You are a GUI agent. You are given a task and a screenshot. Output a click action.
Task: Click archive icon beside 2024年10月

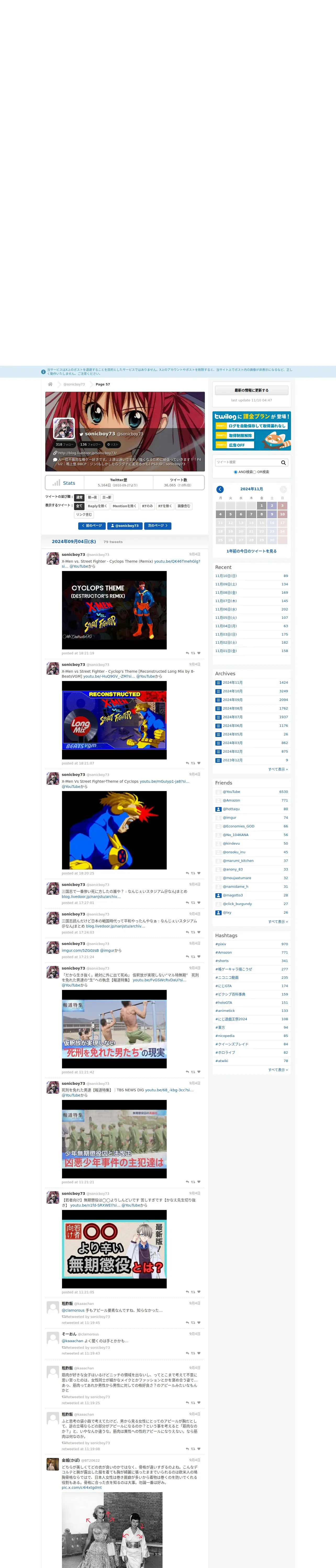pos(218,691)
